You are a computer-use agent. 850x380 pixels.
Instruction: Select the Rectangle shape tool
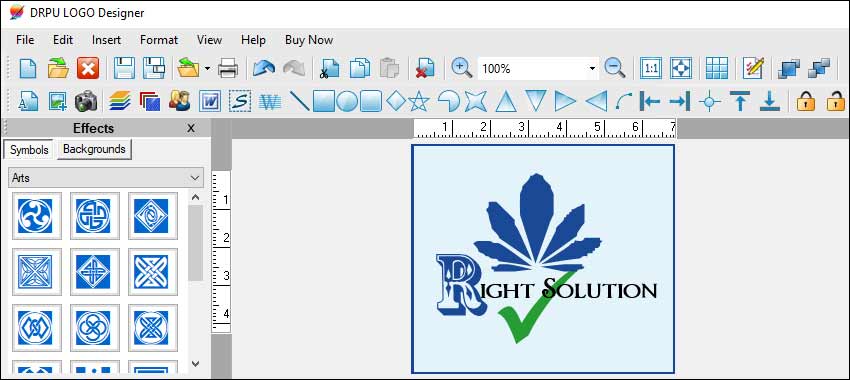click(x=324, y=101)
